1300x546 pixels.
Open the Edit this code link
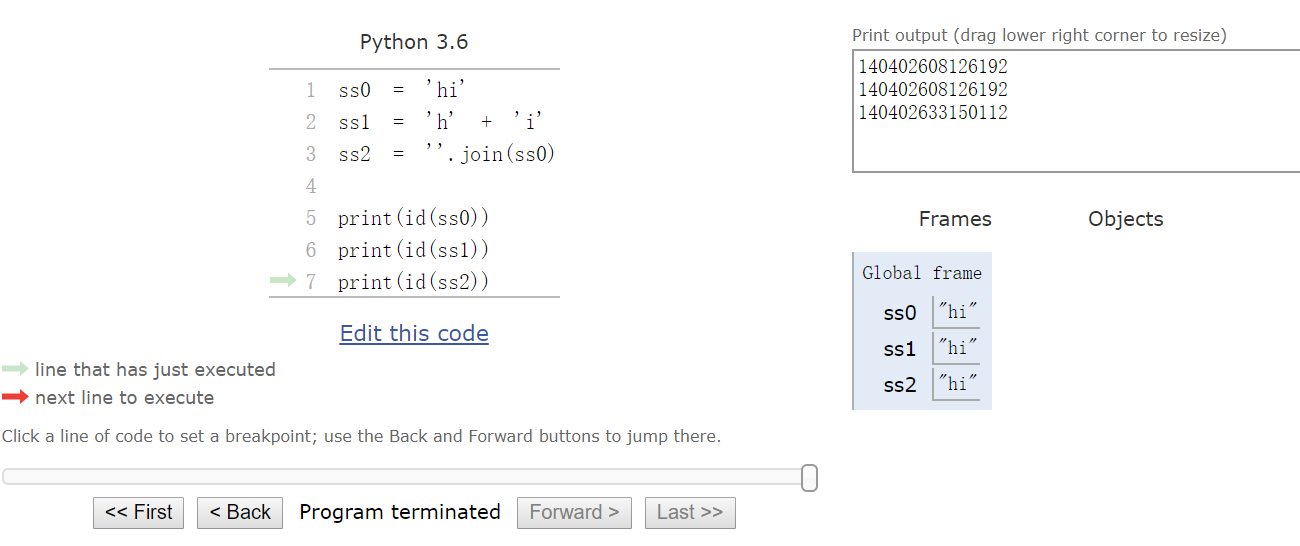(414, 334)
